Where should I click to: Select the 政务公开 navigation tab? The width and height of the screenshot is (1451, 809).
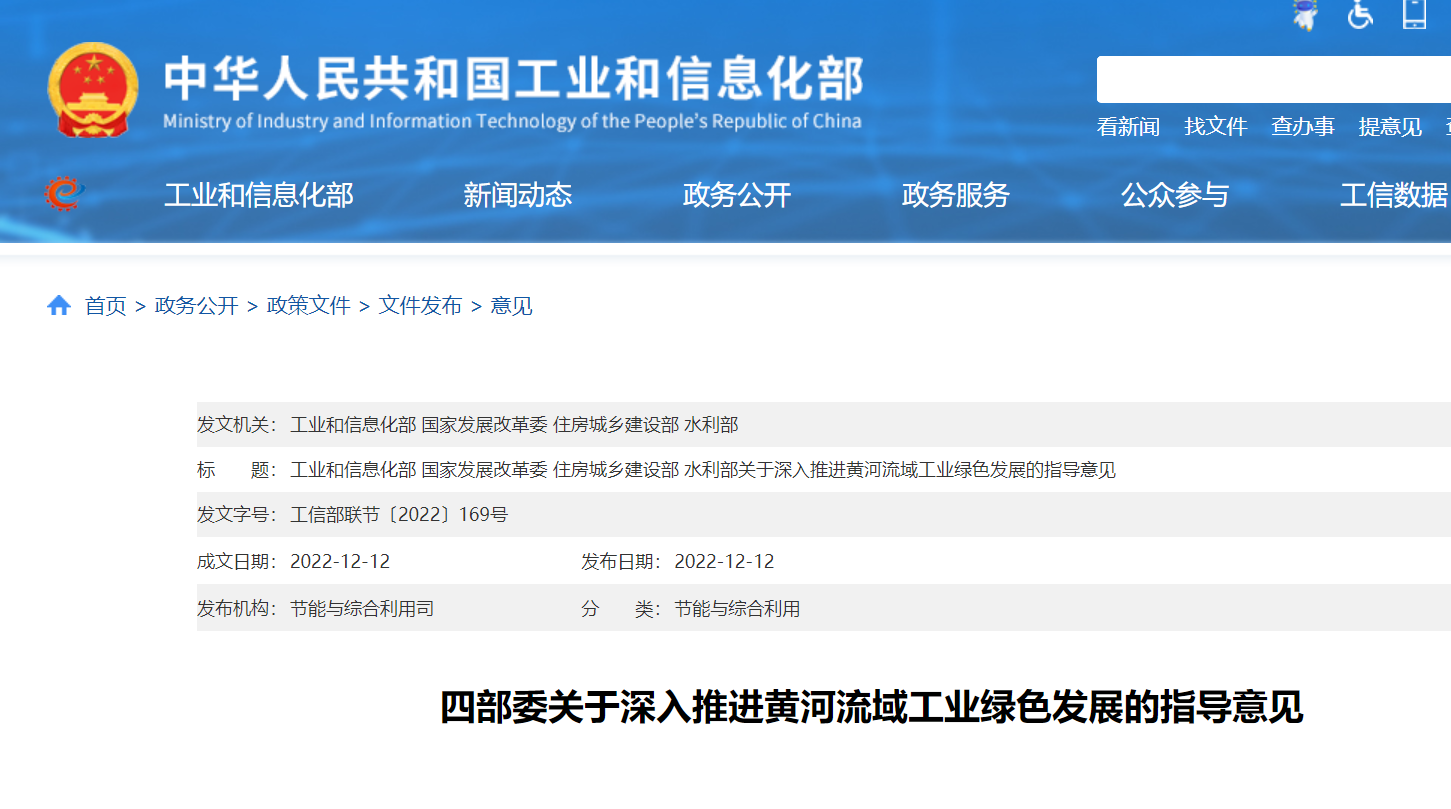(x=736, y=195)
